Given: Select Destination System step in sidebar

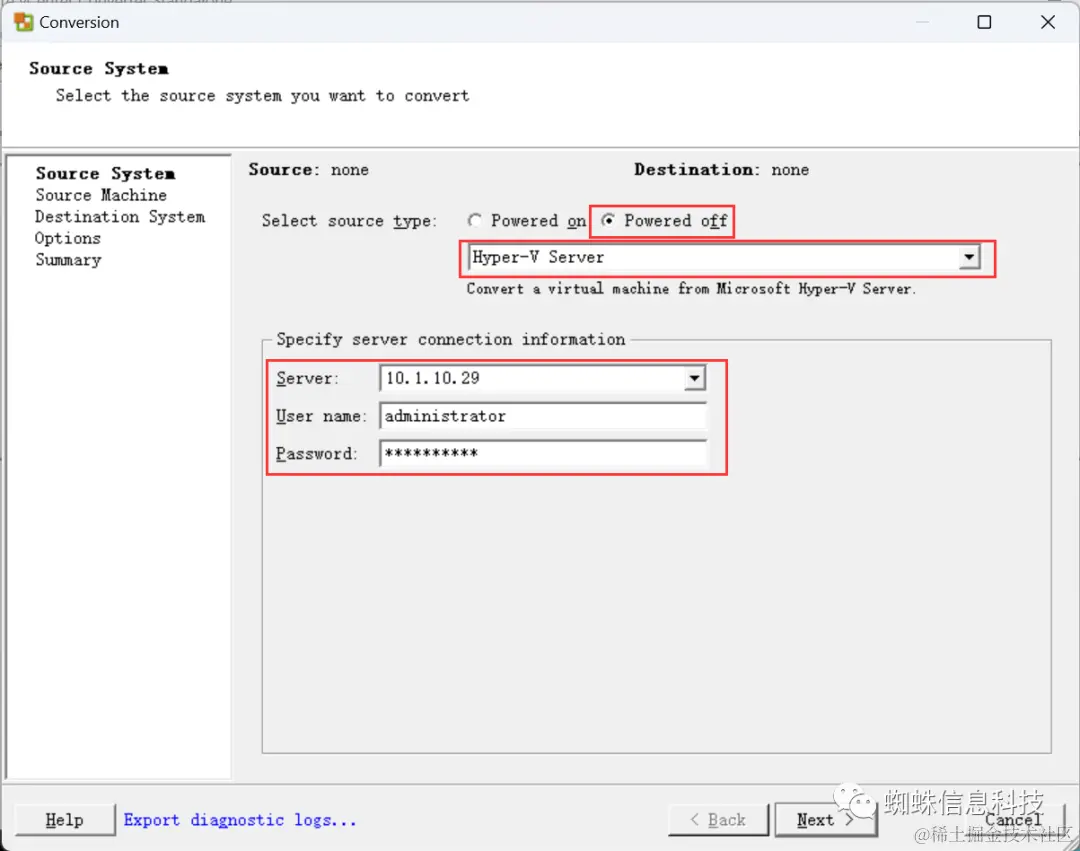Looking at the screenshot, I should (120, 217).
